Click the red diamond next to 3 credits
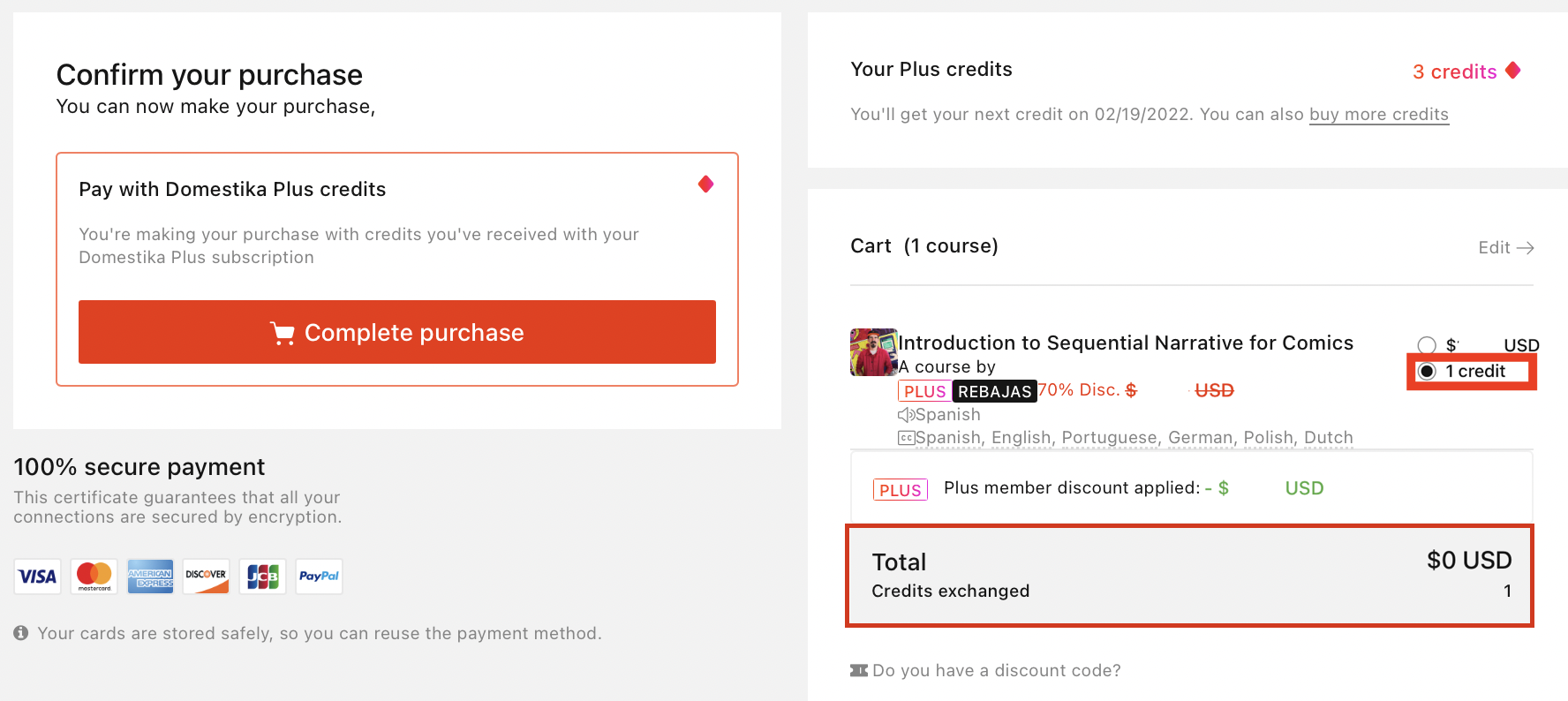Image resolution: width=1568 pixels, height=701 pixels. point(1513,71)
